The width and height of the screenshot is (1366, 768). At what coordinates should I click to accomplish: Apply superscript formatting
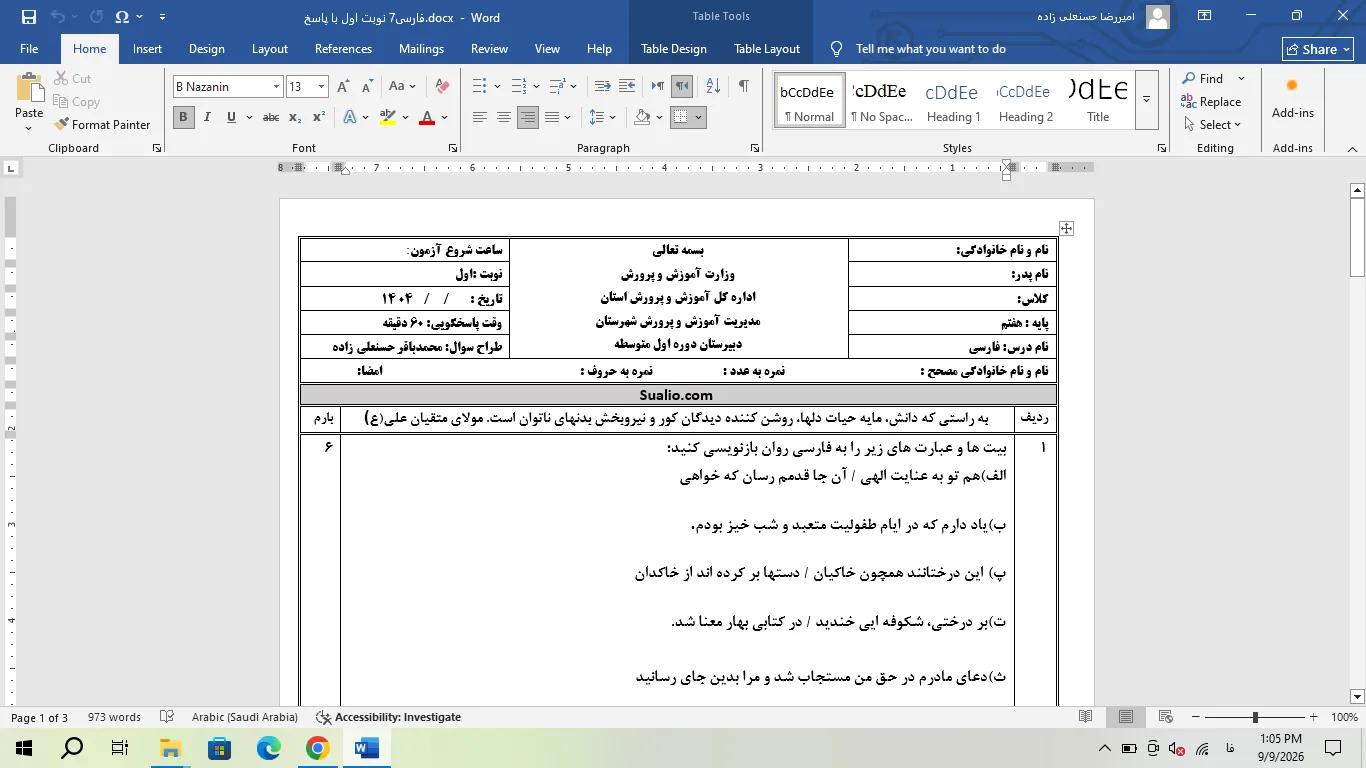tap(319, 117)
